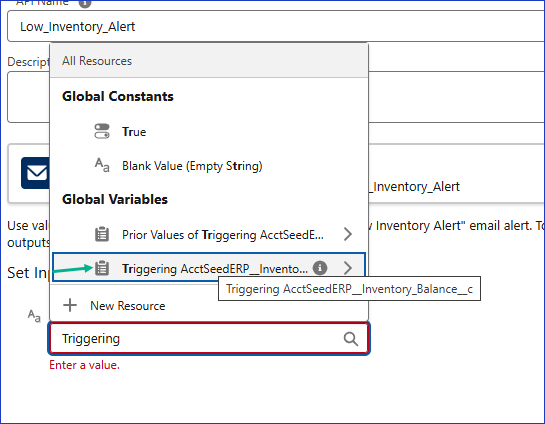Click API Name field Low_Inventory_Alert
Image resolution: width=545 pixels, height=424 pixels.
click(276, 26)
